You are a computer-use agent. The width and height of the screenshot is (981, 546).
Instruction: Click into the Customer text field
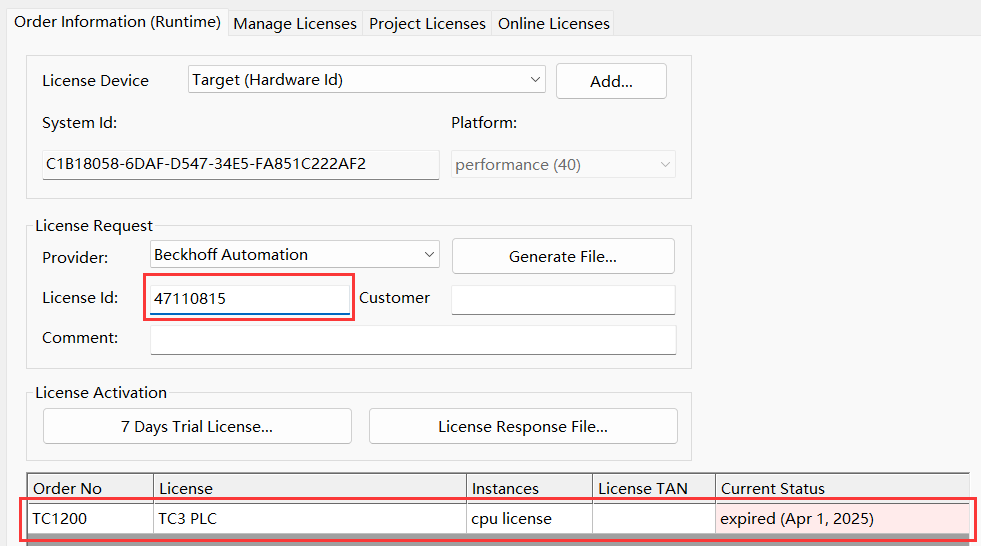tap(563, 299)
